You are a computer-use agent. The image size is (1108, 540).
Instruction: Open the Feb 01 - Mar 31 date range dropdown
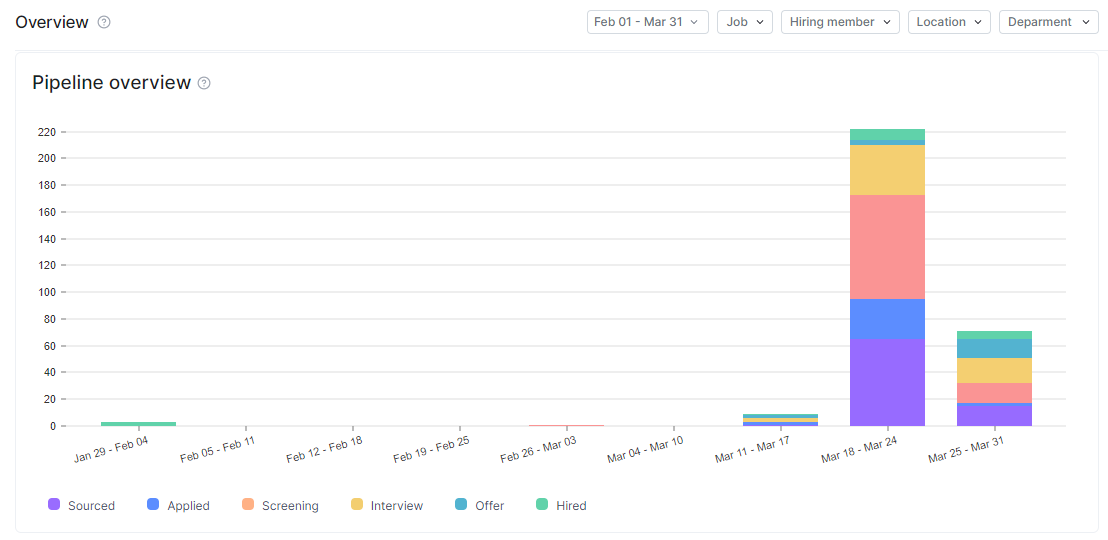pyautogui.click(x=648, y=22)
